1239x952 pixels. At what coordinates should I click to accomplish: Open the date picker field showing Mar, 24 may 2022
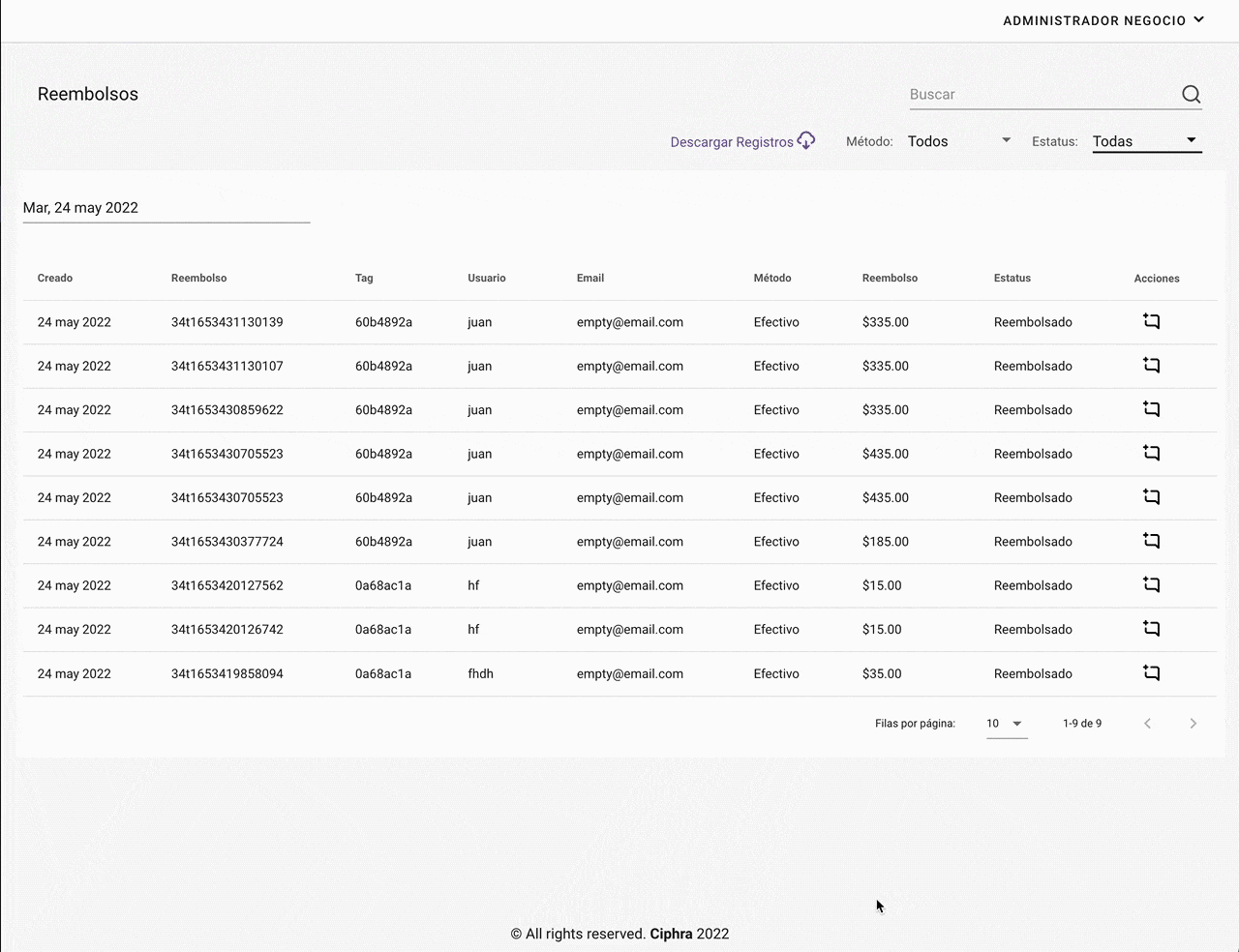[x=166, y=208]
